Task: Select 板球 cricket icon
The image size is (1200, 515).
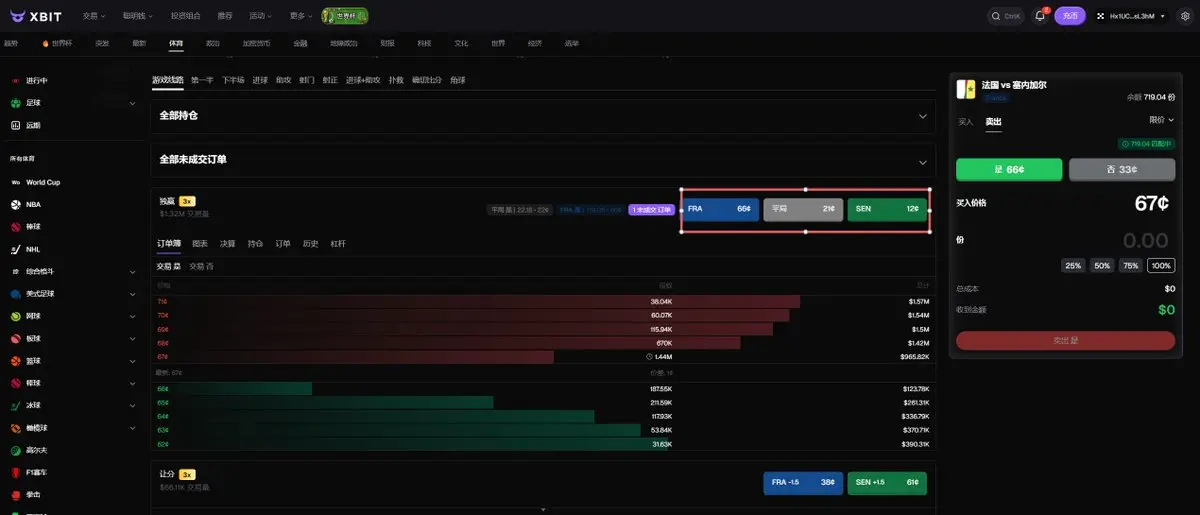Action: click(16, 338)
